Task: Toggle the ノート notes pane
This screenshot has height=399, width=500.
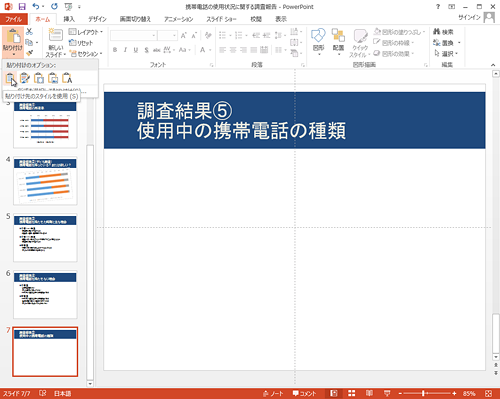Action: (x=273, y=394)
